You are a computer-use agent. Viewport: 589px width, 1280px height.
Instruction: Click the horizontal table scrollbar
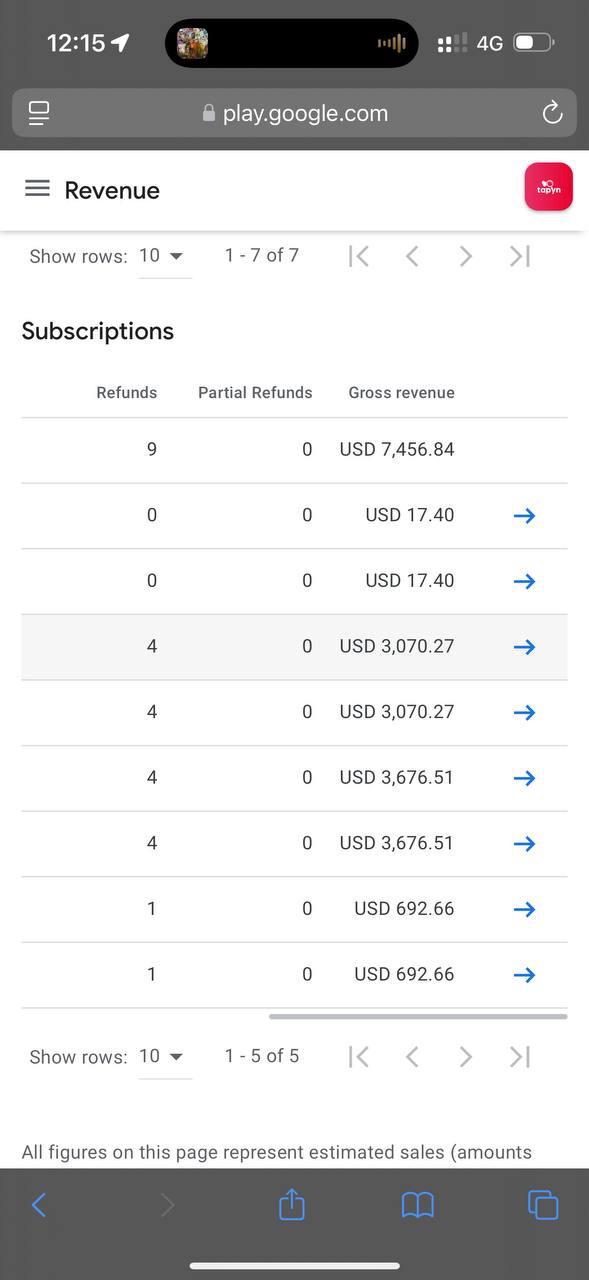[x=418, y=1016]
